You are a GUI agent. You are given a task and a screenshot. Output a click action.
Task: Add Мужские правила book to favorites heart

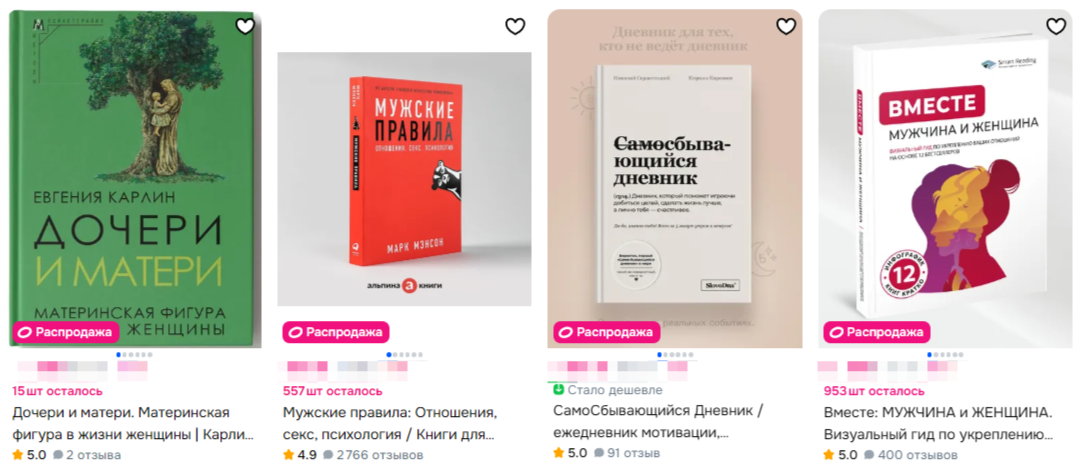tap(515, 26)
